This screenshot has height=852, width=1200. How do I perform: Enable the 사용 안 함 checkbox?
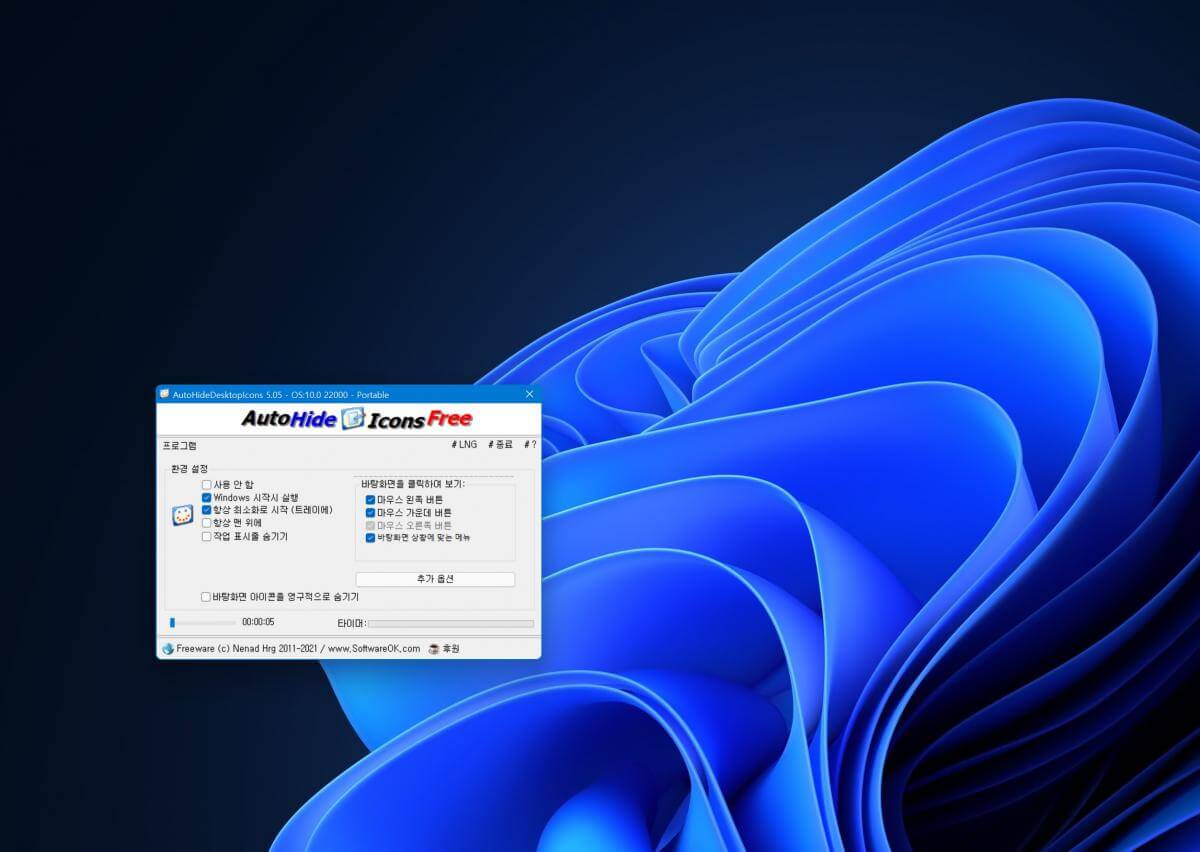coord(206,485)
